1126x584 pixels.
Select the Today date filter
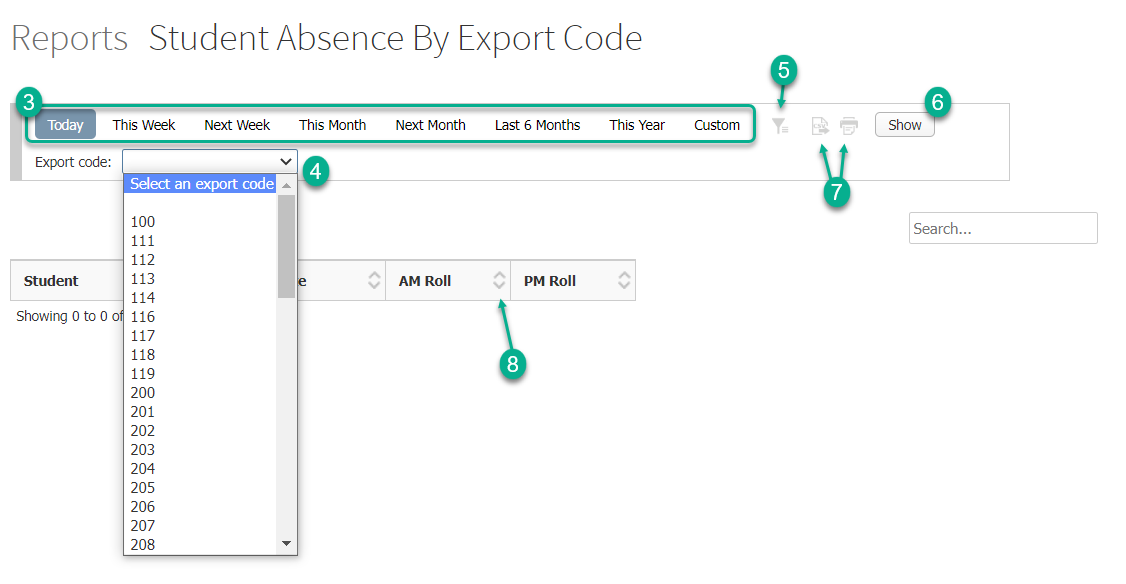(x=64, y=124)
